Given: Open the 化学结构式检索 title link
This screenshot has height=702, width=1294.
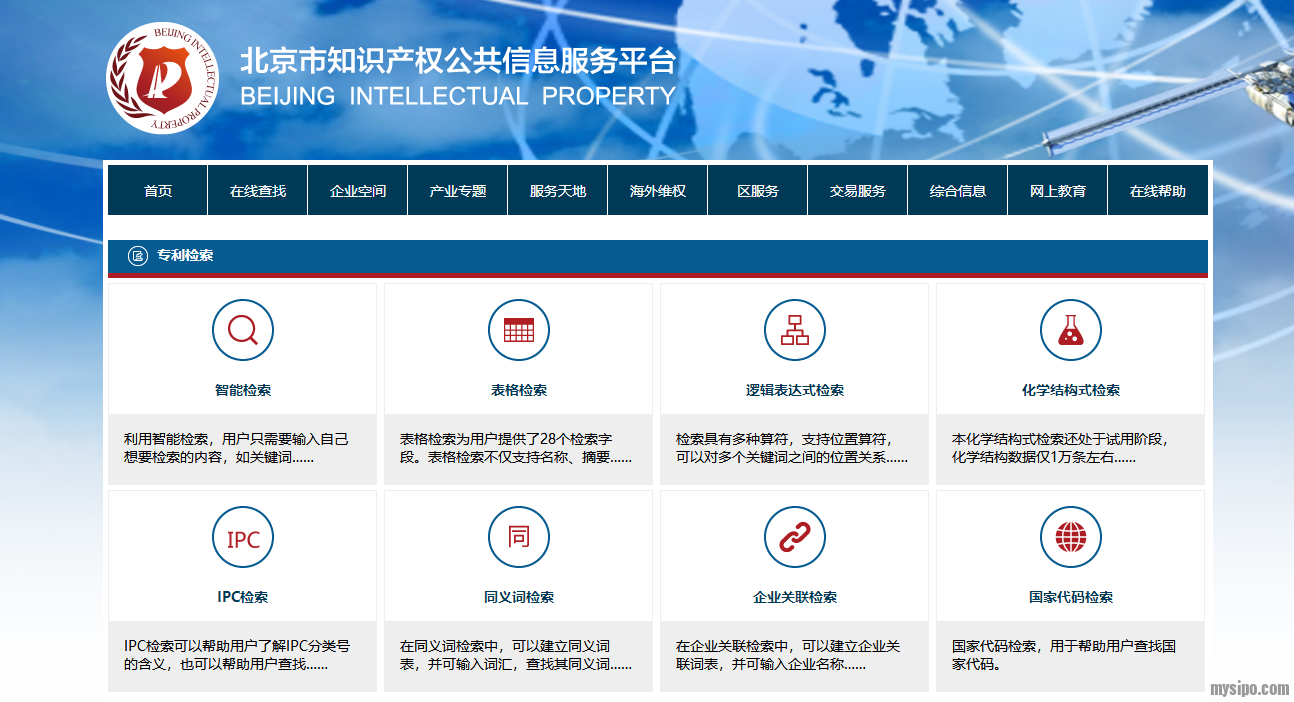Looking at the screenshot, I should point(1071,390).
